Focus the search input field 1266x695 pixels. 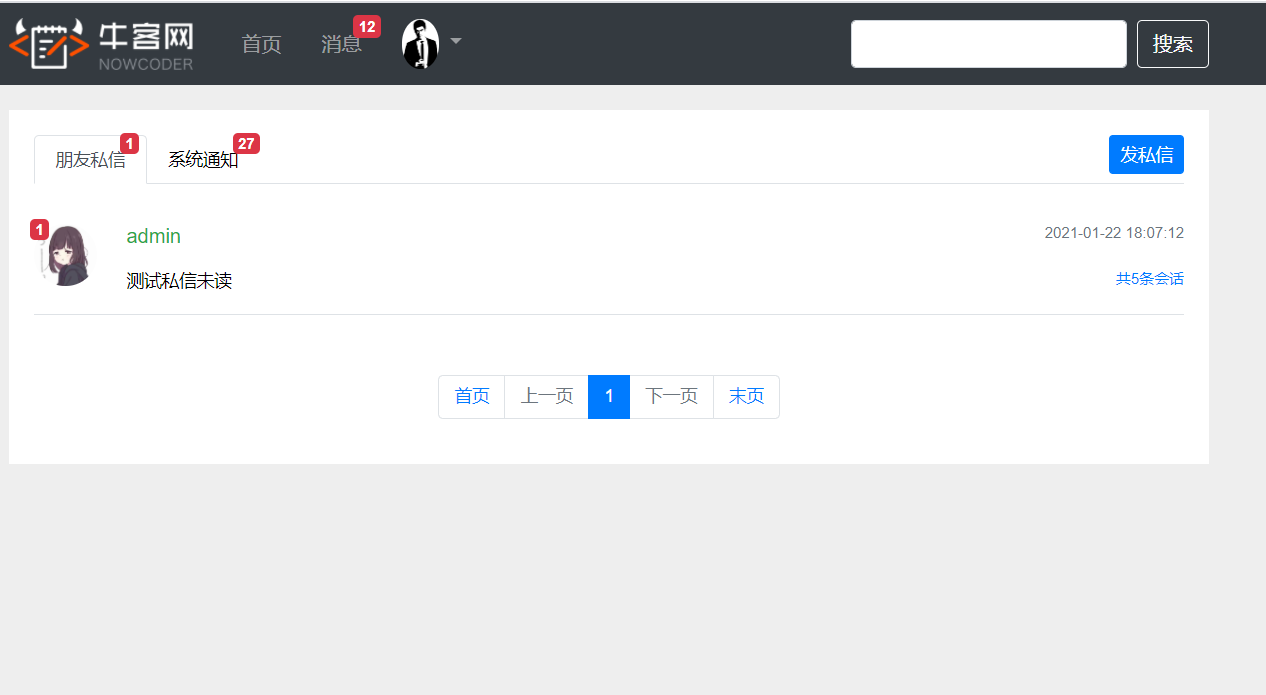tap(989, 44)
